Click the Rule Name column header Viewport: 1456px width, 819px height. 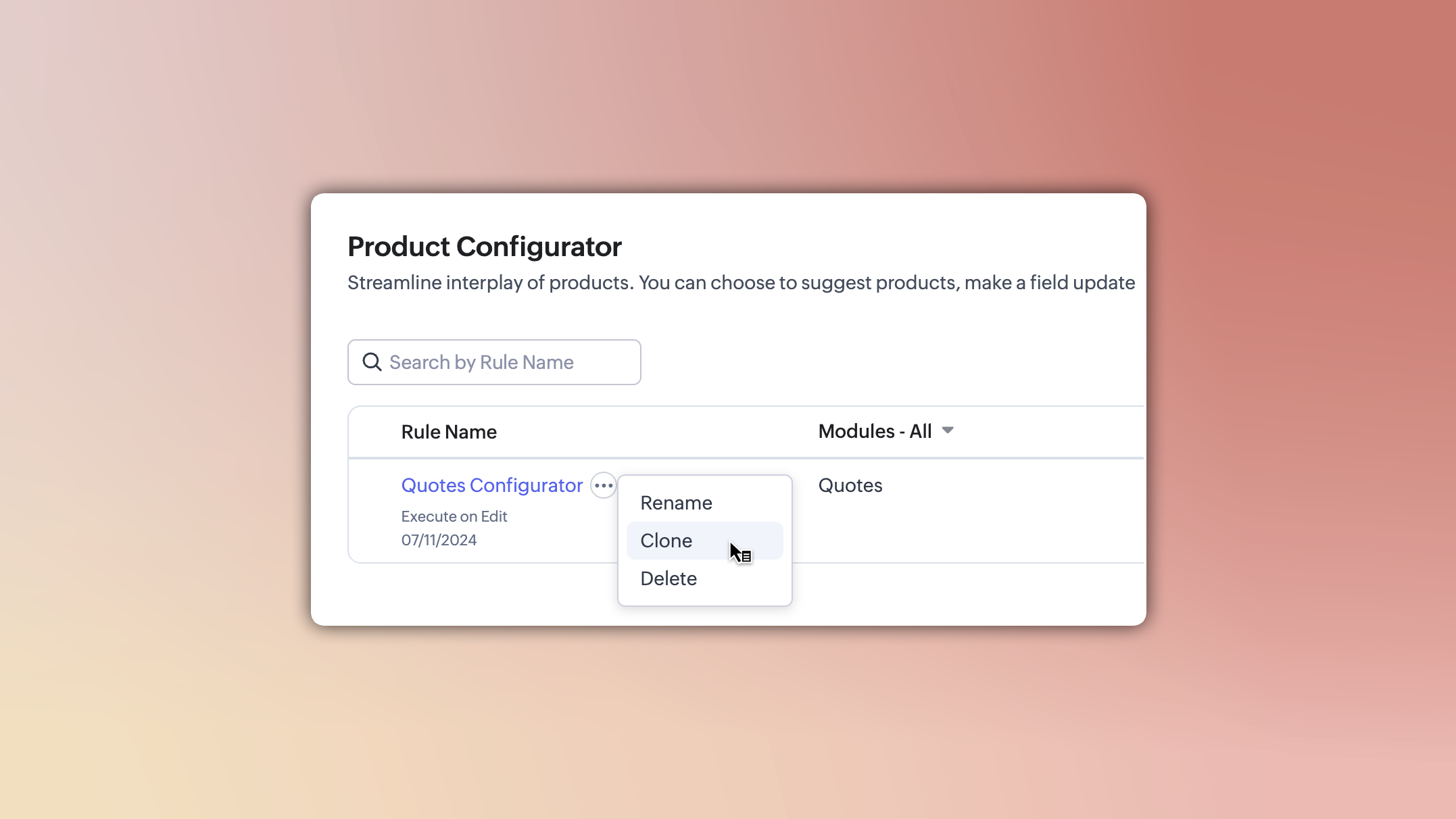click(x=449, y=432)
